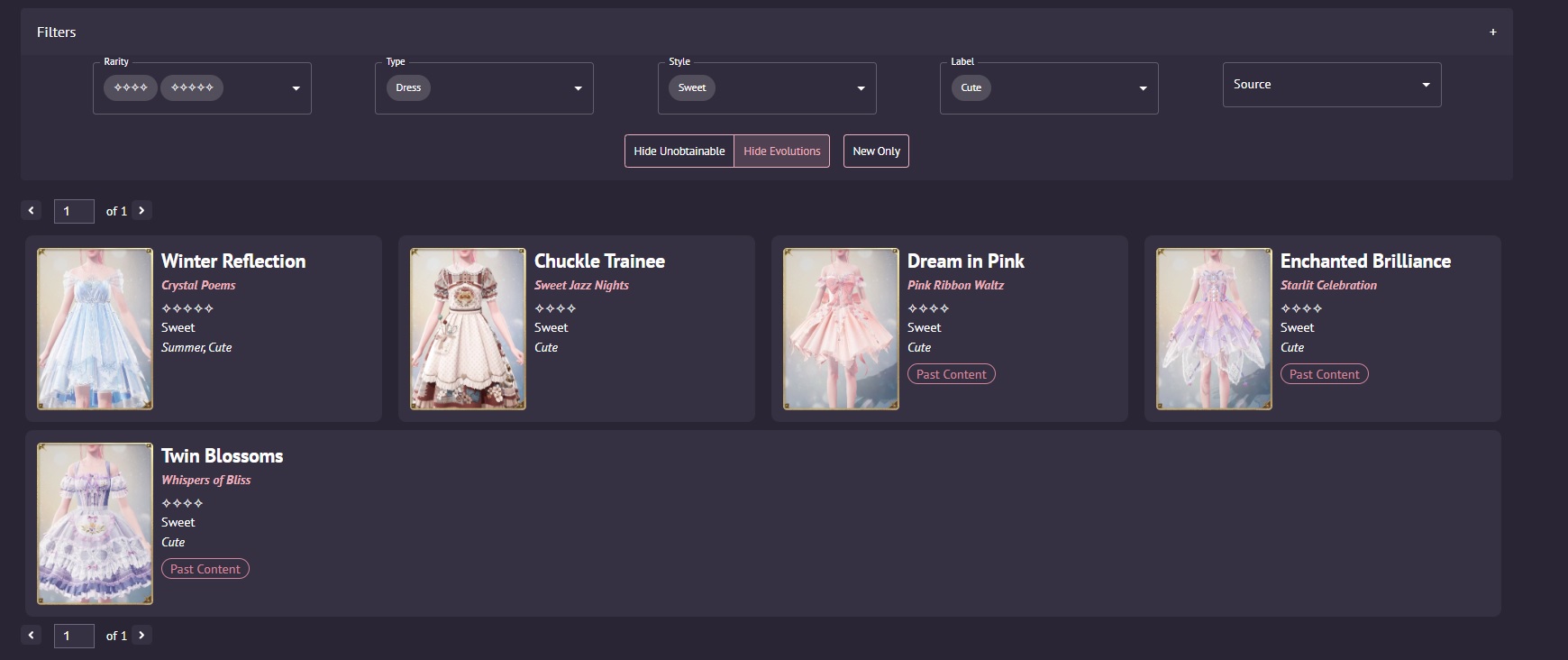Open Dream in Pink dress thumbnail
The image size is (1568, 660).
point(841,329)
